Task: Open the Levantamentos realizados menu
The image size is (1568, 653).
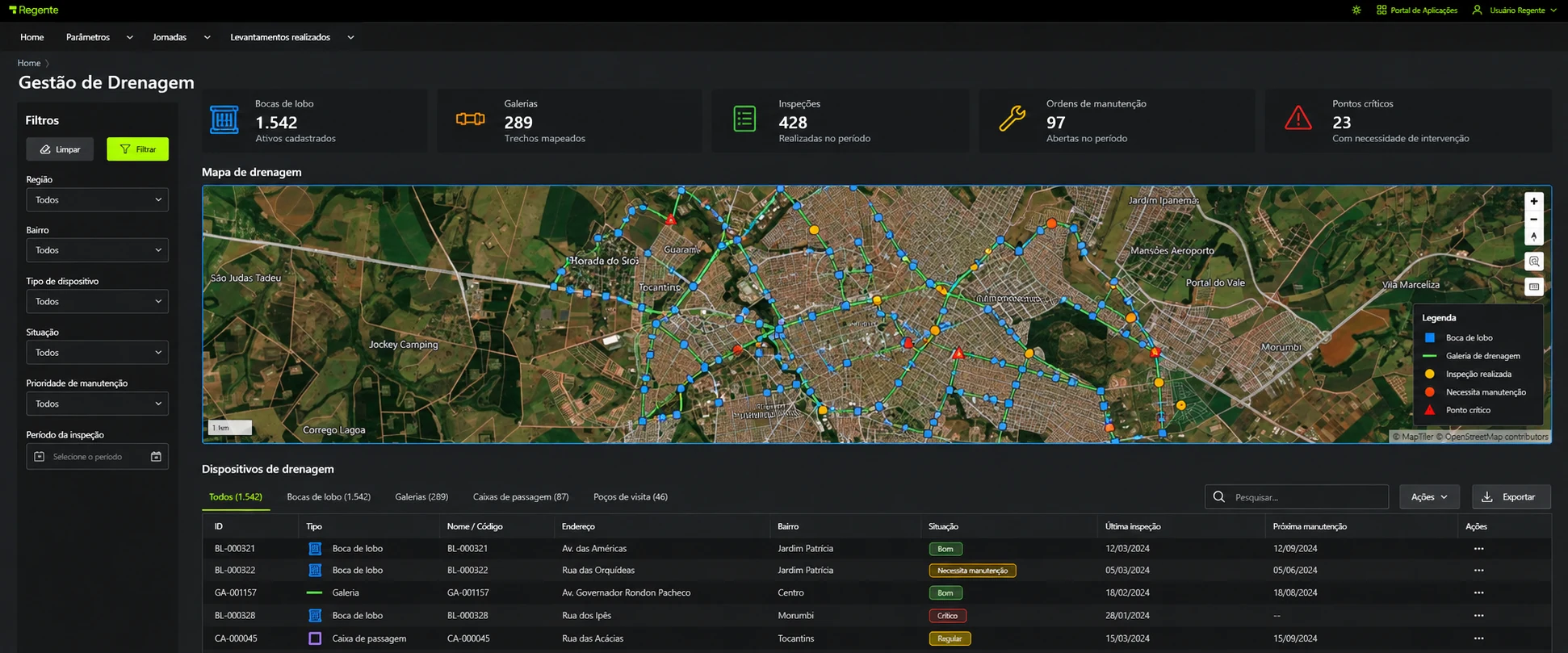Action: [292, 37]
